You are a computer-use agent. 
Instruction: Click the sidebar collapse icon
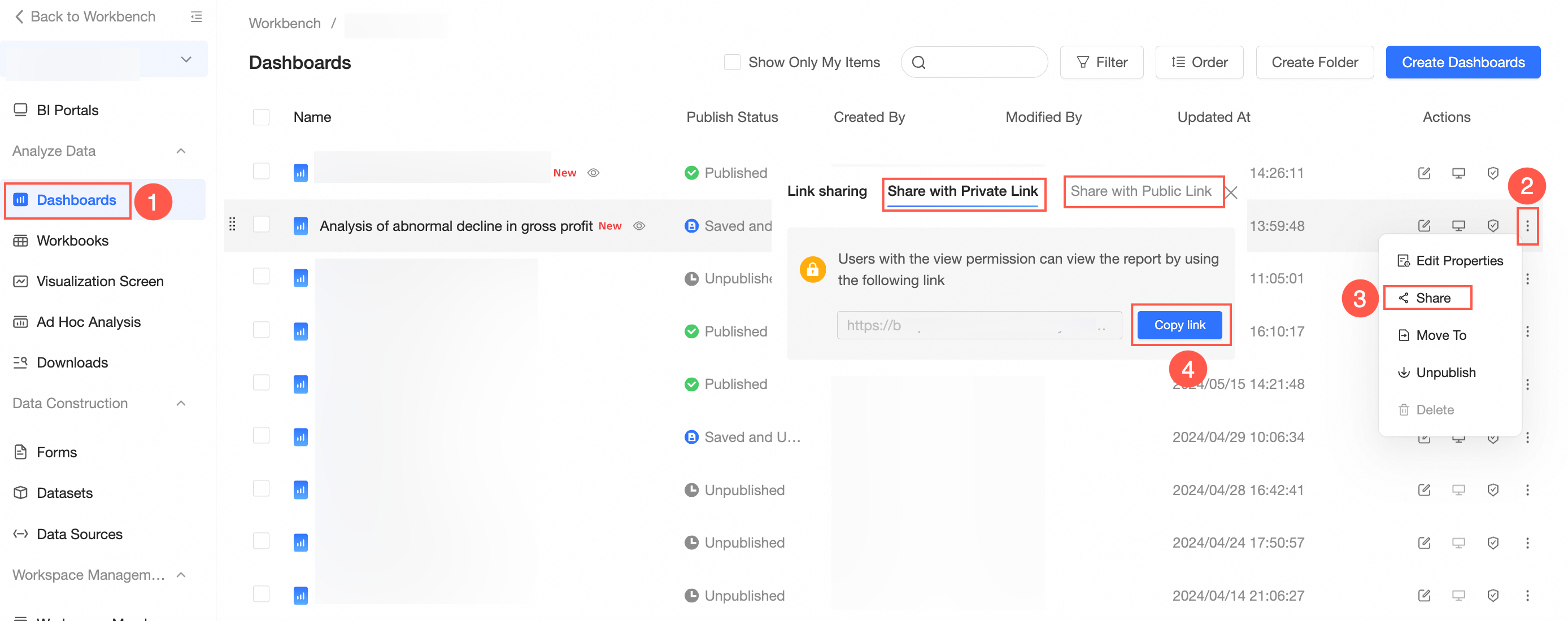tap(196, 16)
